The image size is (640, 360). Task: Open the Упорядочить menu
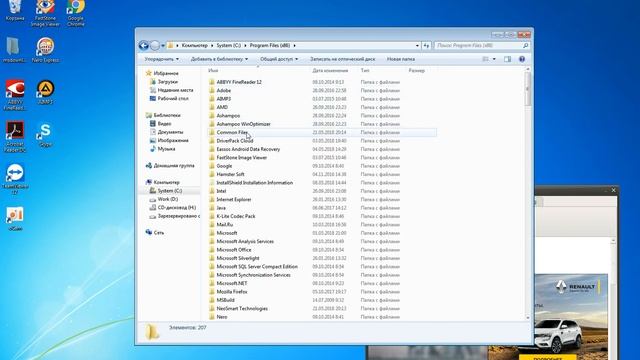click(162, 59)
